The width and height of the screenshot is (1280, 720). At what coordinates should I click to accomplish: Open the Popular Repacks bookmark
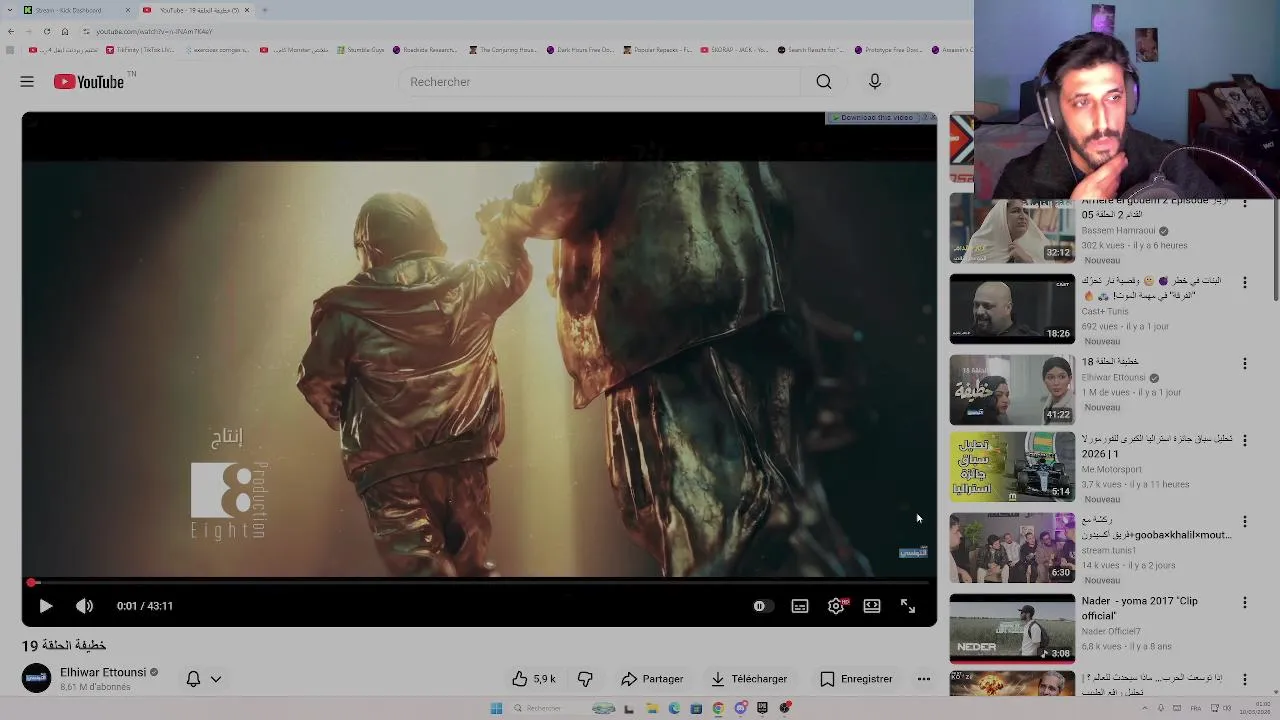(x=657, y=50)
